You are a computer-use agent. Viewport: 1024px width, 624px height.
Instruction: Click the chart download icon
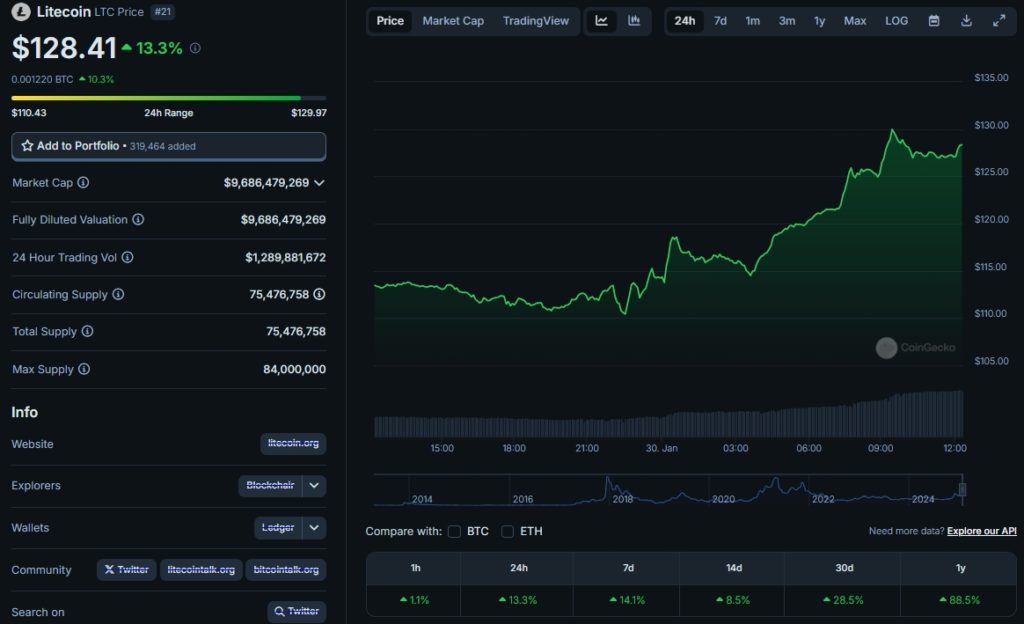(966, 20)
